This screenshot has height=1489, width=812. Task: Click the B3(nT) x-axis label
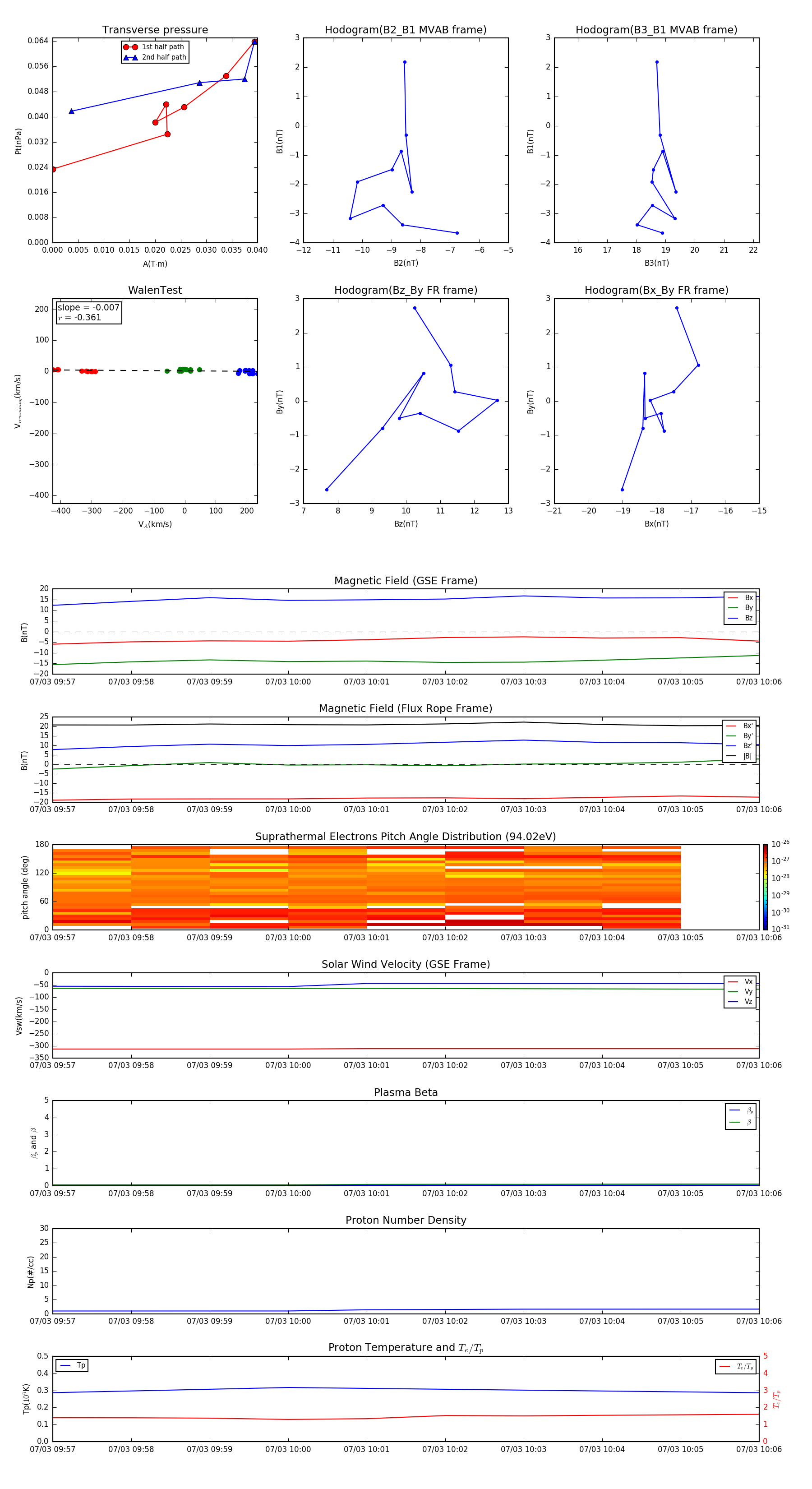click(x=656, y=263)
